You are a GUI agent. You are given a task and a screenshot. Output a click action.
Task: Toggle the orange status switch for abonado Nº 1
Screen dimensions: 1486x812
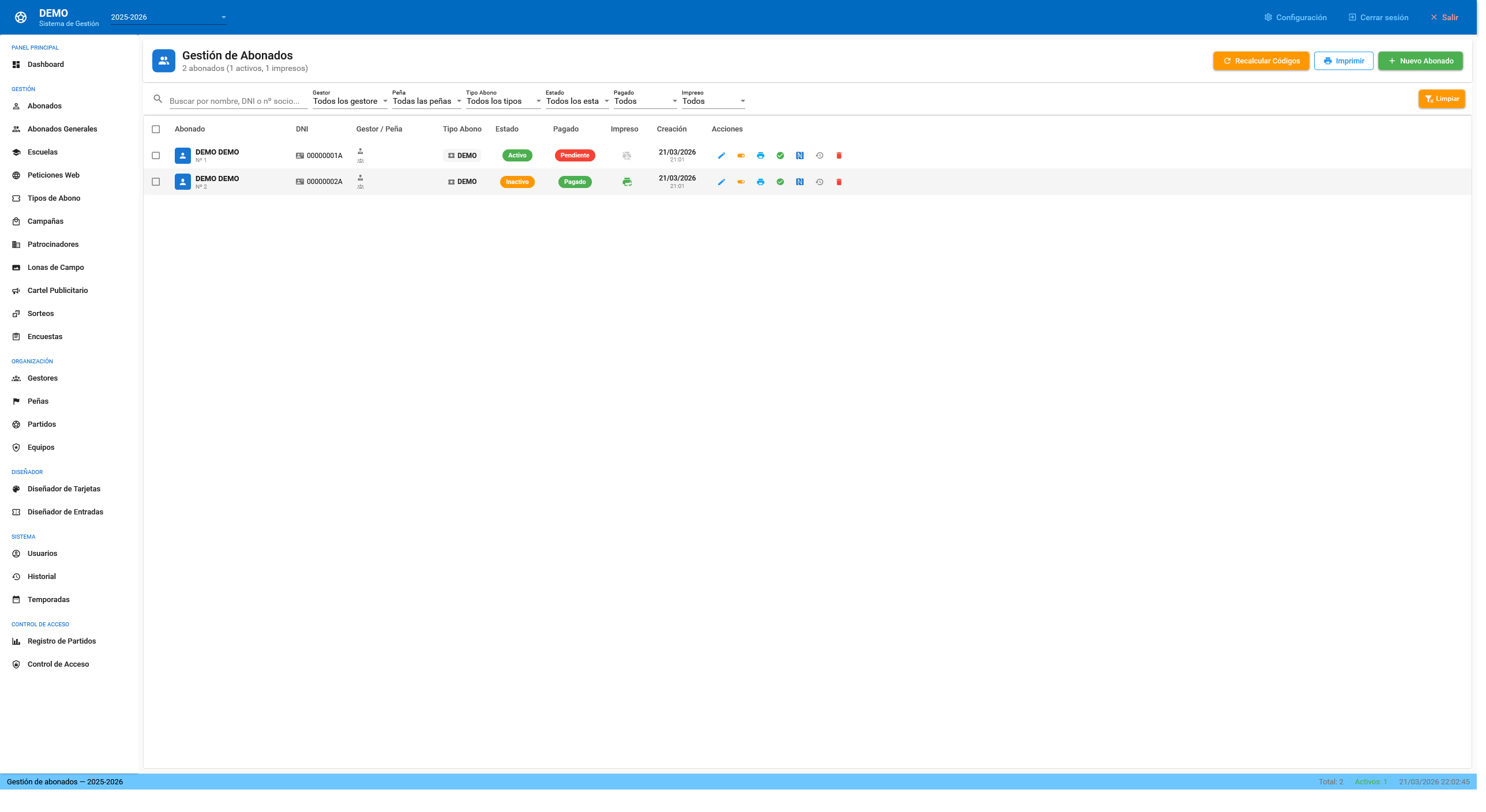[x=741, y=156]
